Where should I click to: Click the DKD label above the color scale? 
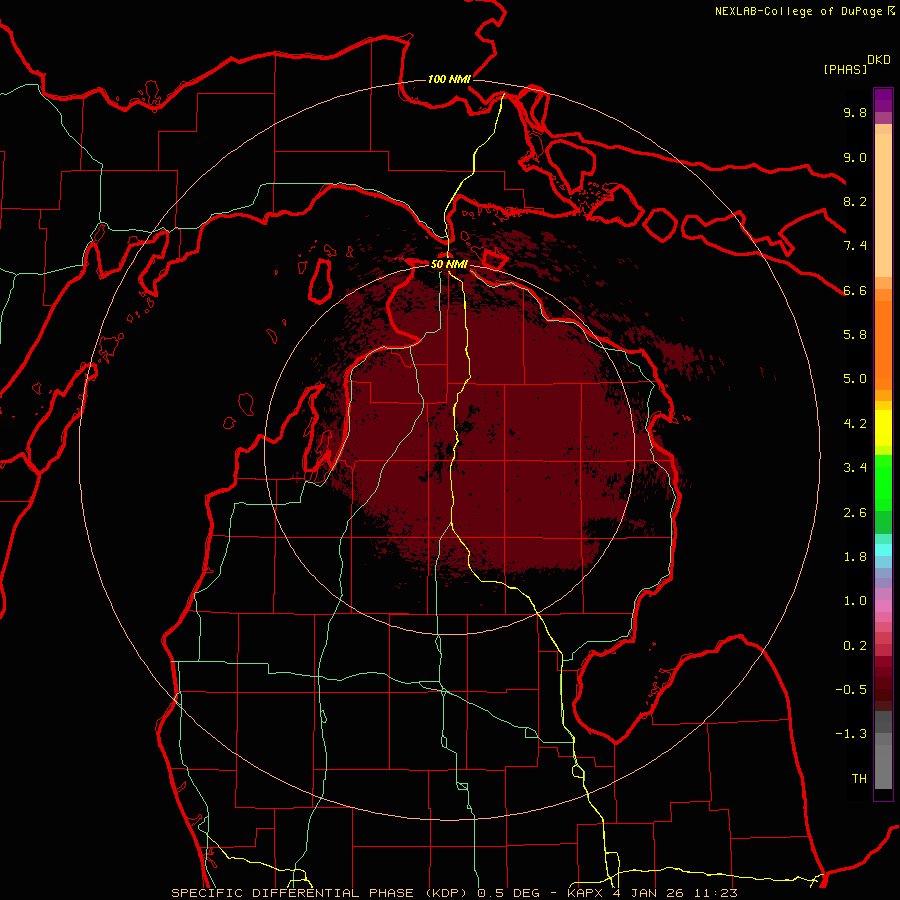879,60
